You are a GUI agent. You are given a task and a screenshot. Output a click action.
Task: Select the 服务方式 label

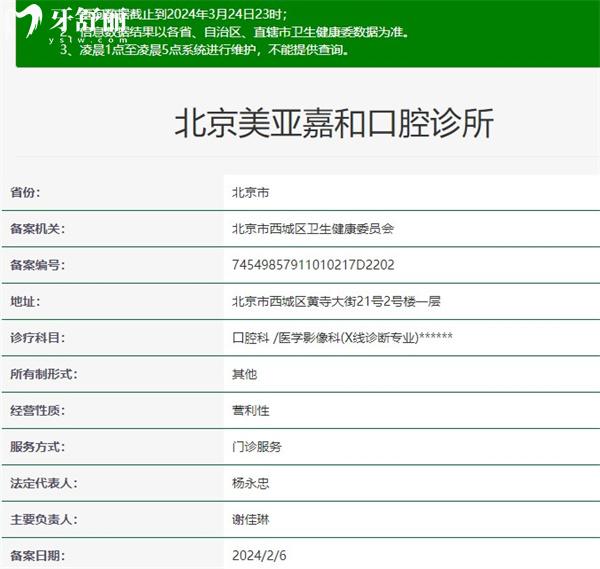point(37,447)
